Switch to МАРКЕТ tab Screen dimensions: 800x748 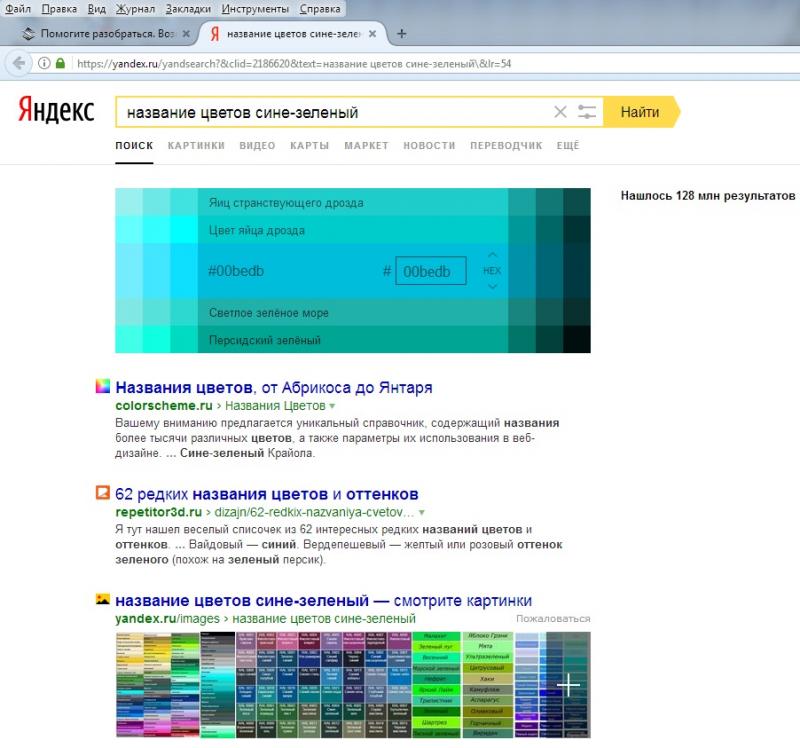[x=366, y=146]
